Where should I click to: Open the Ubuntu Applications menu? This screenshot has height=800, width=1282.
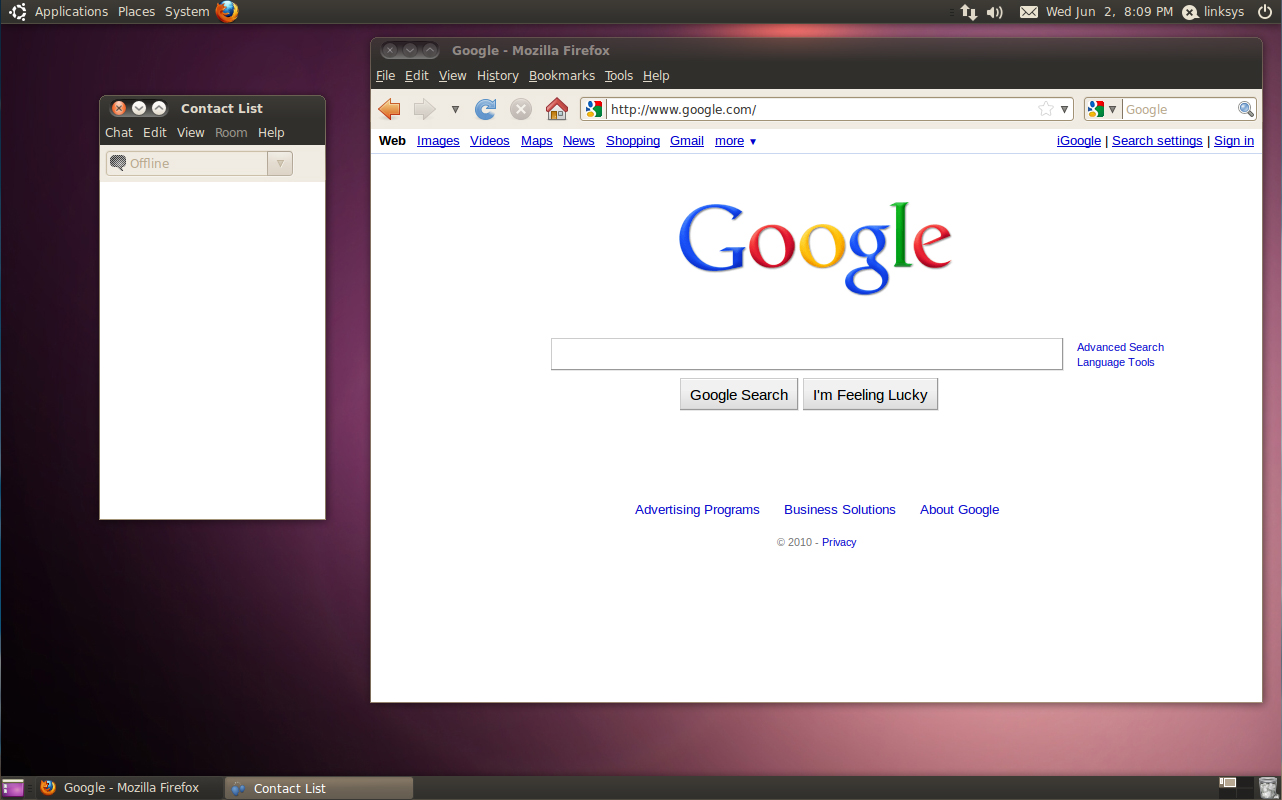pos(71,12)
